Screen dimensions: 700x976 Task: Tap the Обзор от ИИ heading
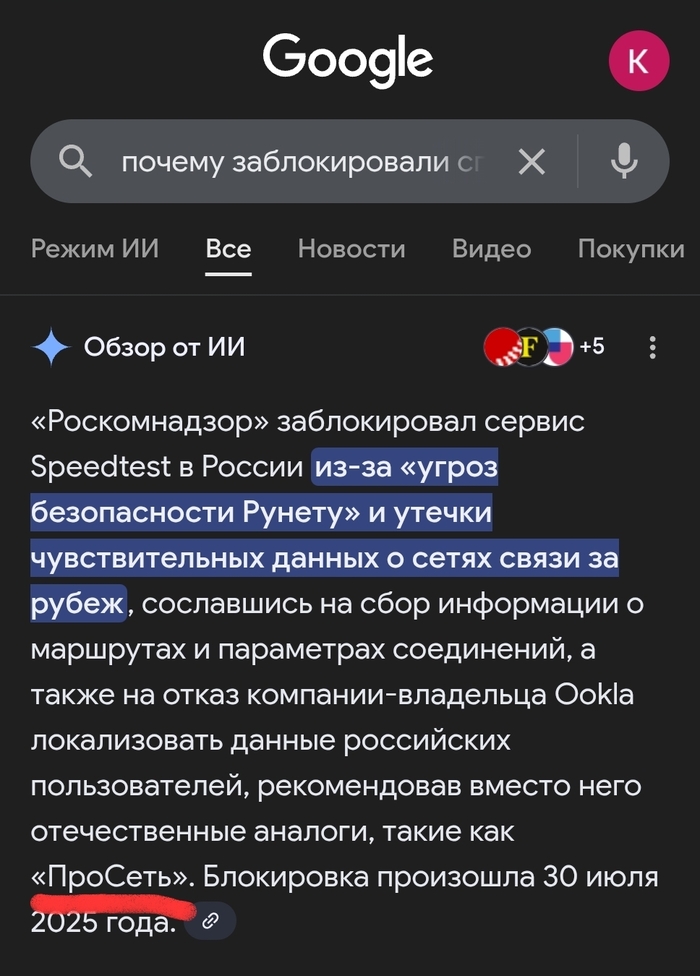(x=164, y=347)
